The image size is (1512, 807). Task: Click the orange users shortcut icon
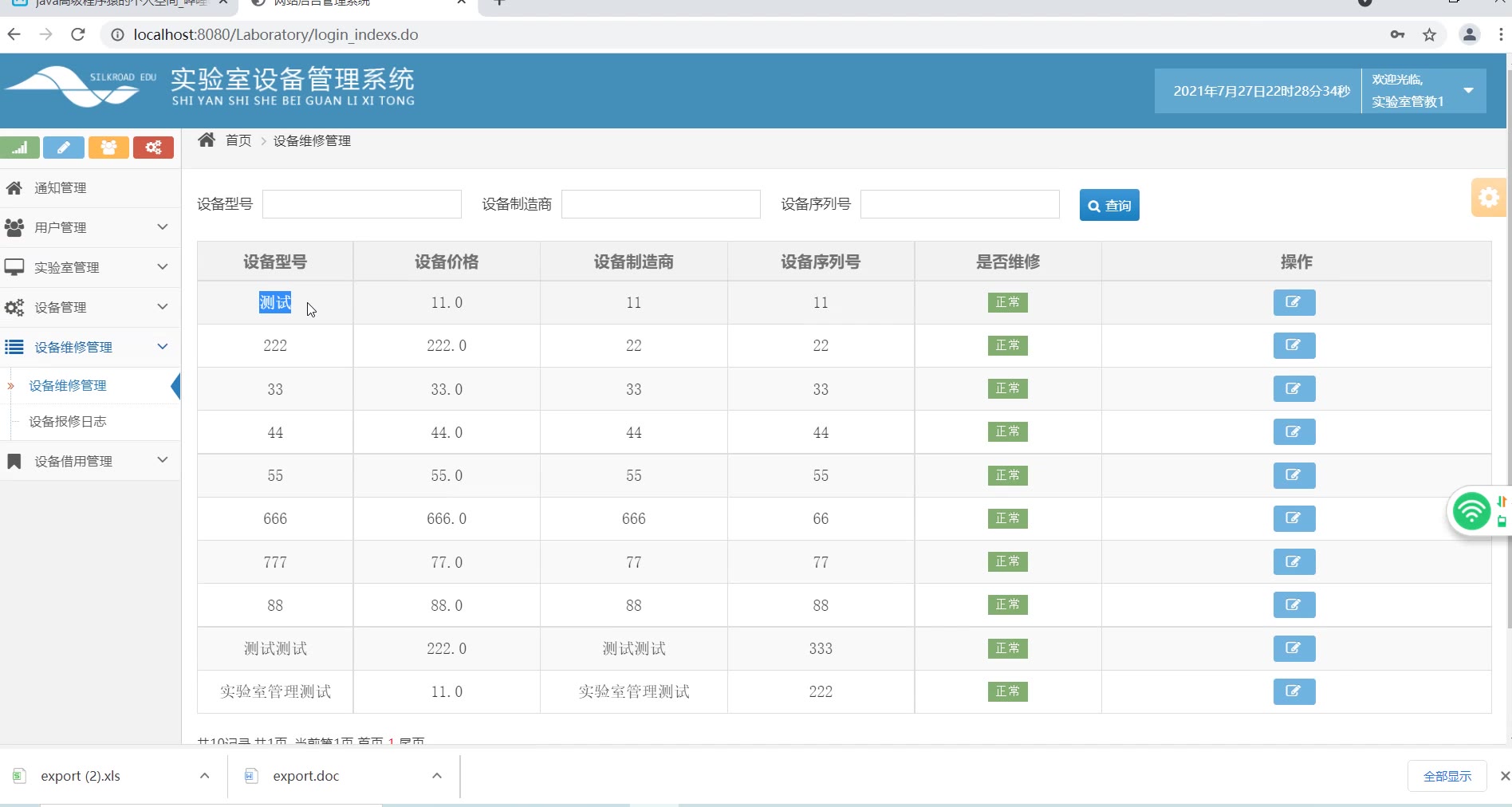click(x=108, y=148)
